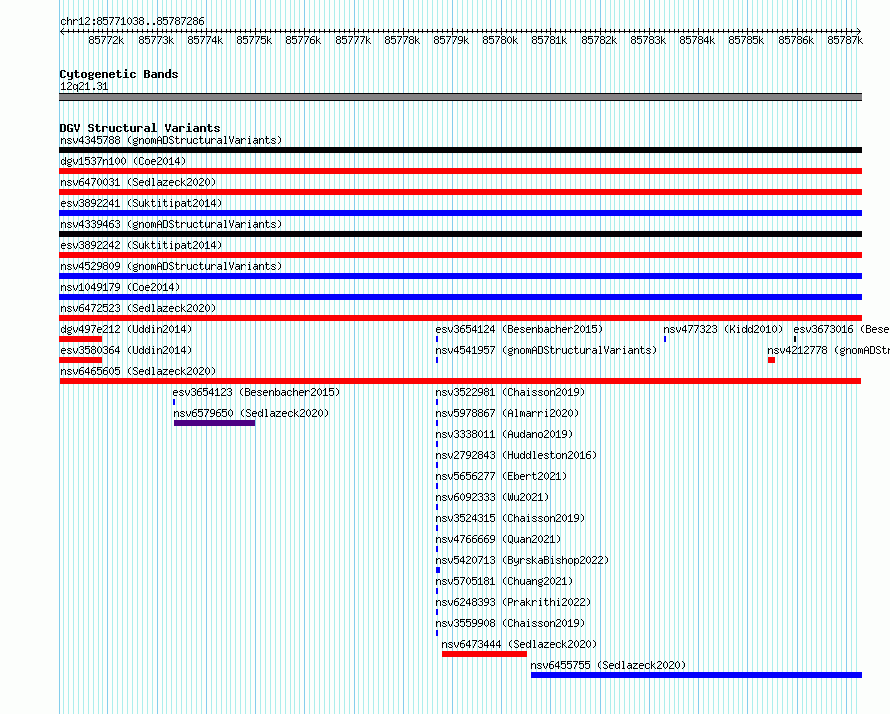Click nsv2792843 (Huddleston2016) label
The image size is (890, 714).
[x=516, y=455]
